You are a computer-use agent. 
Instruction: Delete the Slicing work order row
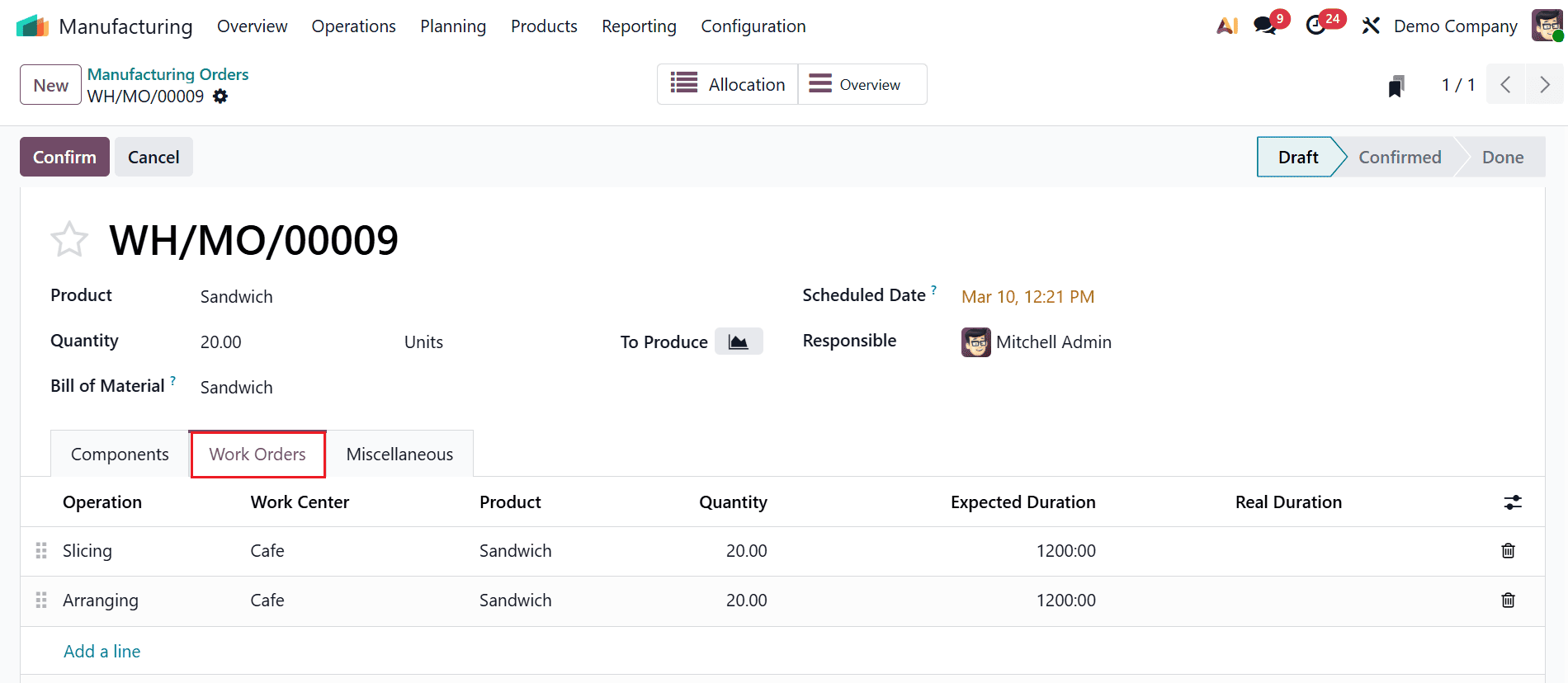1509,551
